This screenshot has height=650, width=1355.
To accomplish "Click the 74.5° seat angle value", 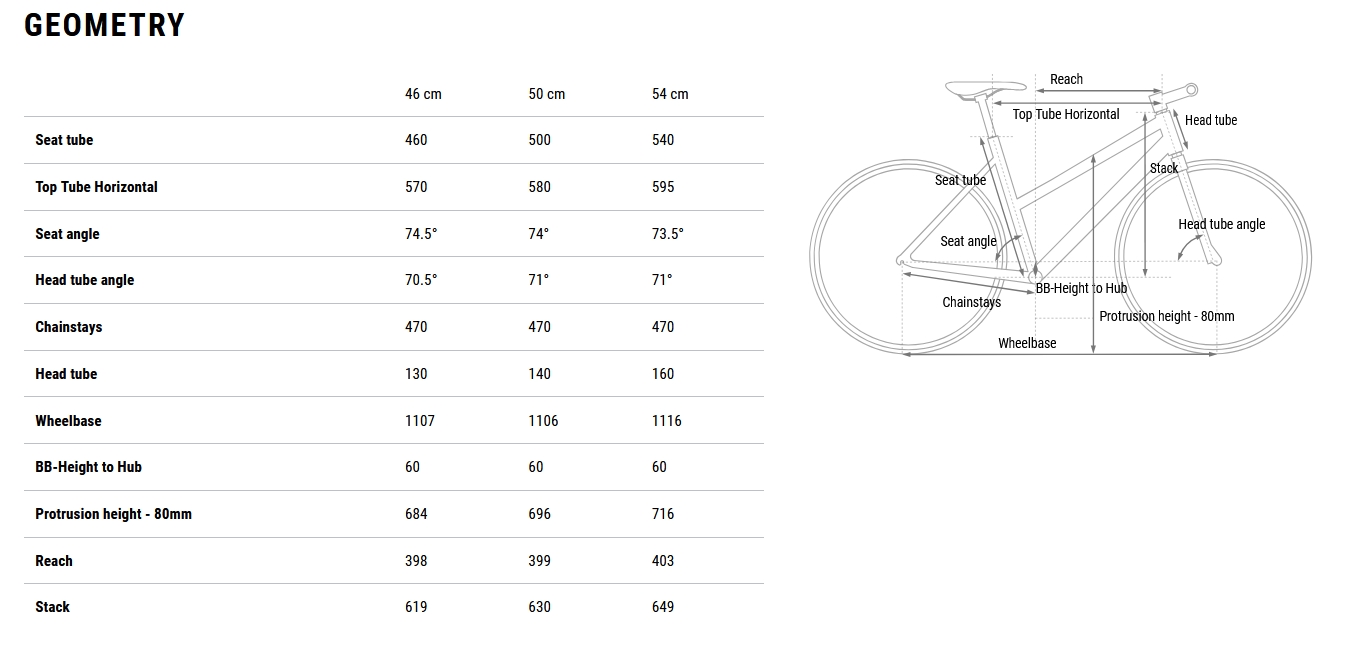I will 421,234.
